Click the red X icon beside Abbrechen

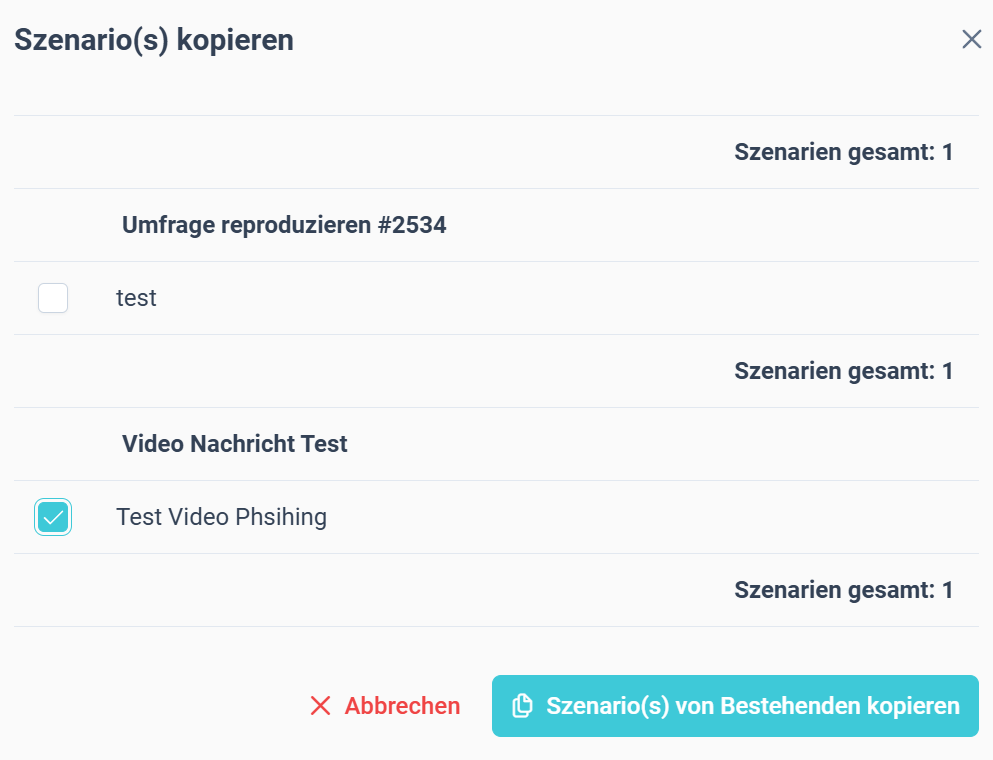point(320,706)
